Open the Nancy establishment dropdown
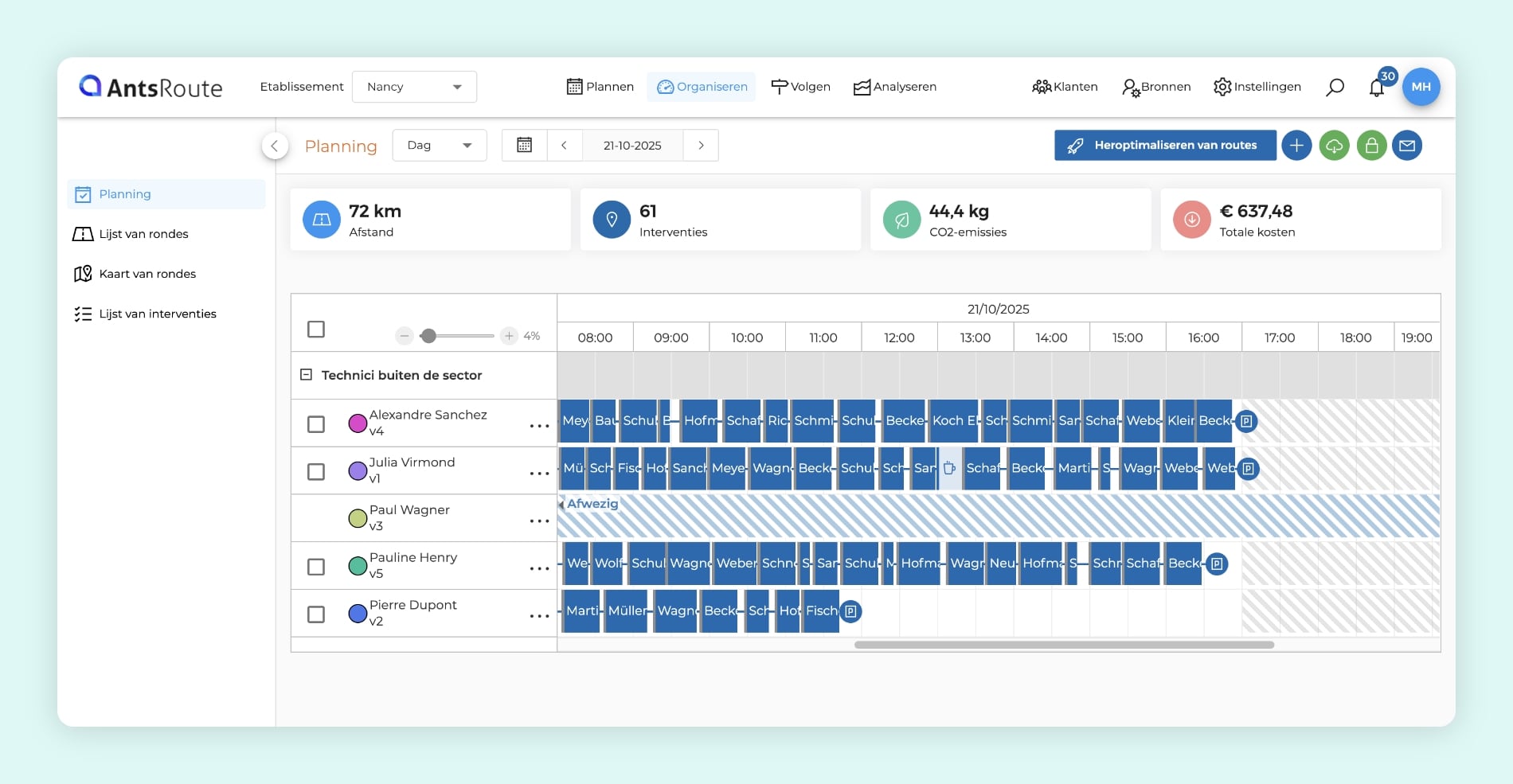 [414, 87]
